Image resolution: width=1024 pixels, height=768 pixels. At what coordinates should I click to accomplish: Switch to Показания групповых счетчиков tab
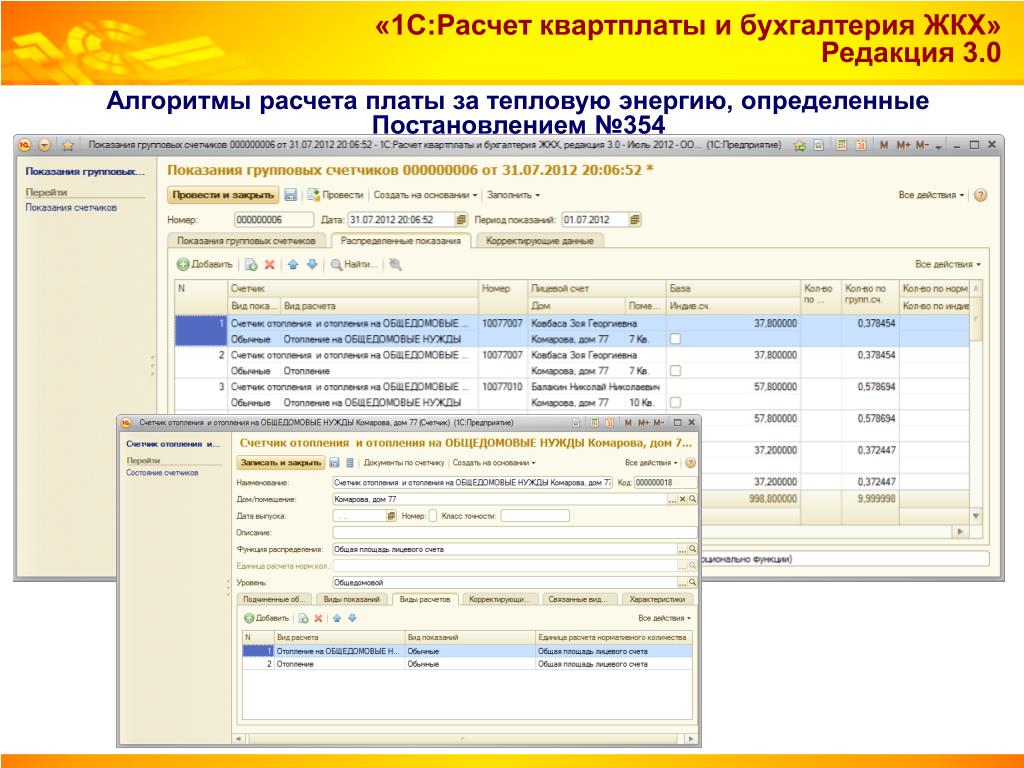(246, 240)
